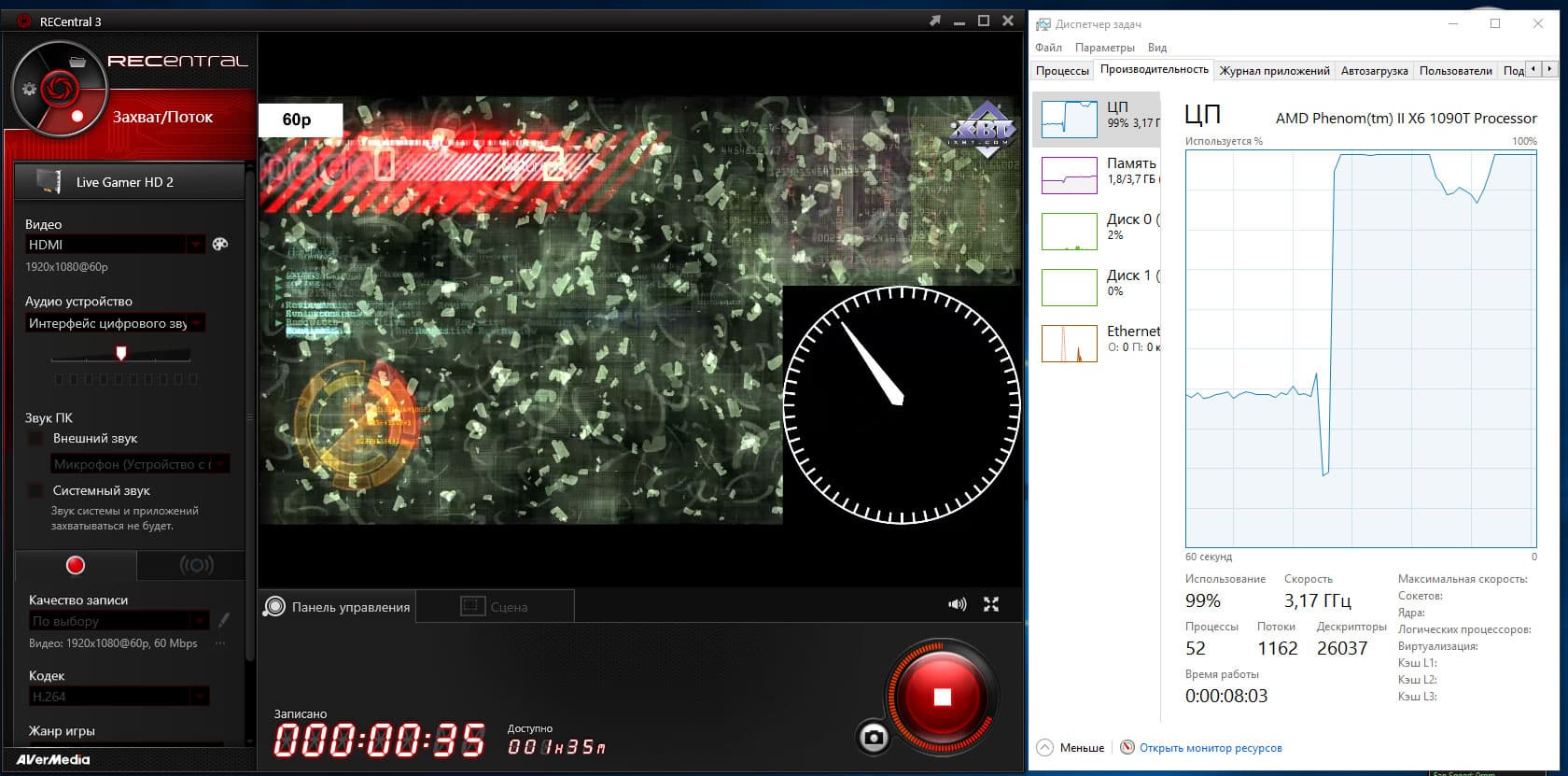Adjust the audio device volume slider
This screenshot has height=776, width=1568.
121,353
